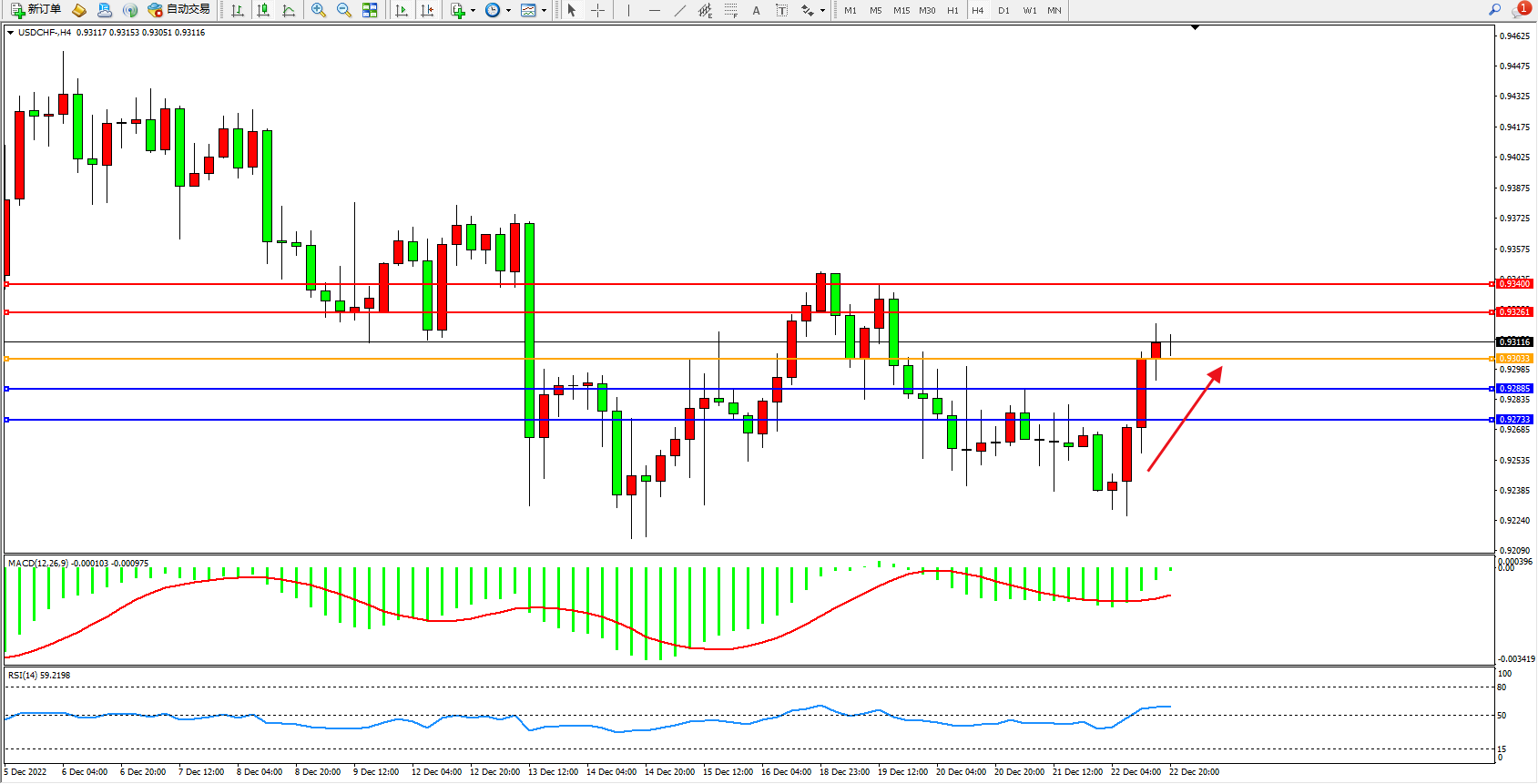The height and width of the screenshot is (784, 1538).
Task: Enable chart auto scroll icon
Action: pos(402,10)
